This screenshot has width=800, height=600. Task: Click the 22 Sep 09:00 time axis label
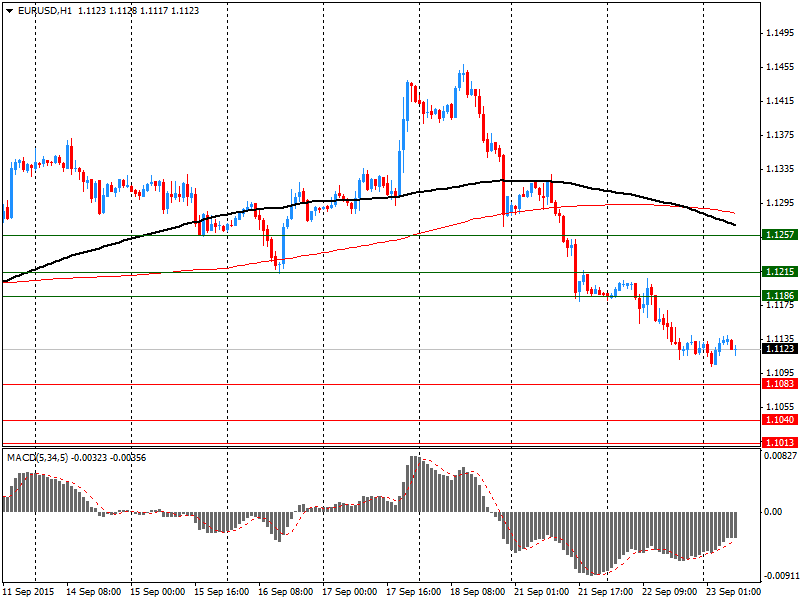pos(669,592)
